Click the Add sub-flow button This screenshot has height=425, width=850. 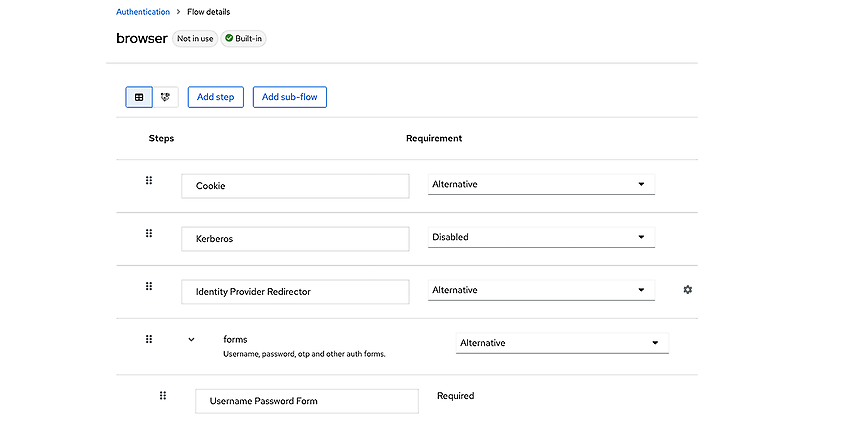pos(289,97)
